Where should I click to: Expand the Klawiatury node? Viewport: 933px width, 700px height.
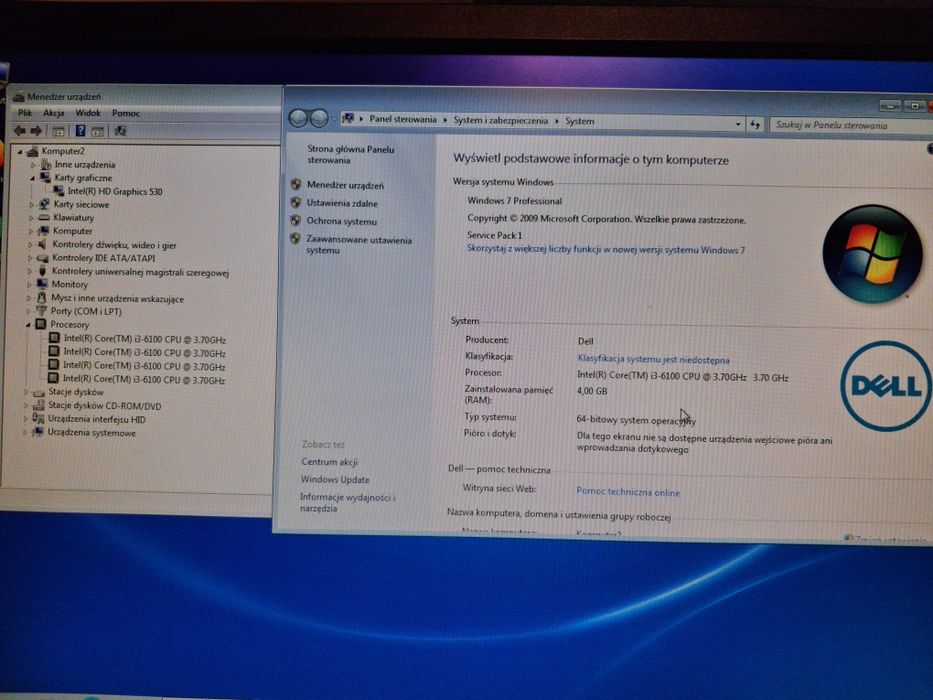(31, 218)
